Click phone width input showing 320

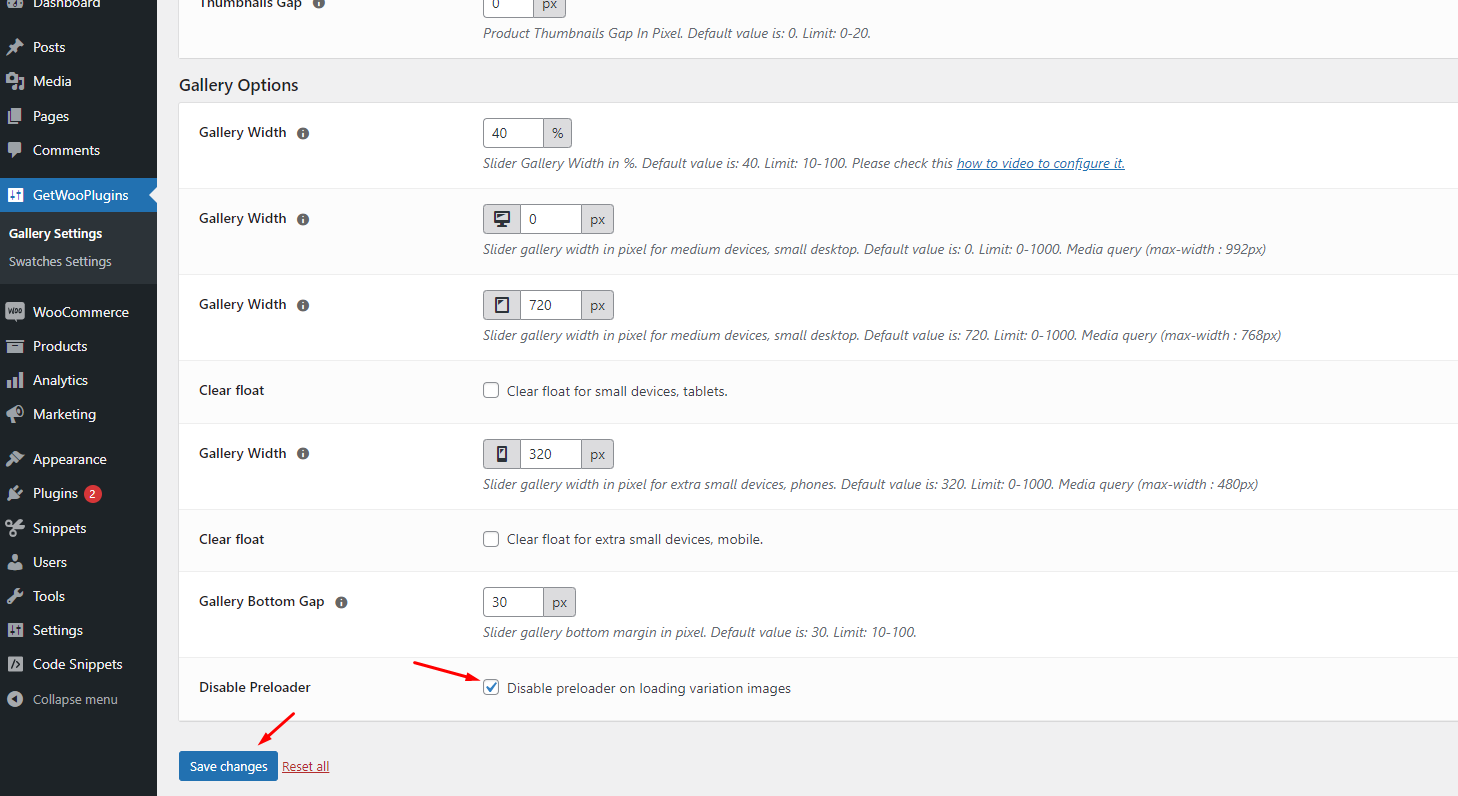tap(551, 454)
